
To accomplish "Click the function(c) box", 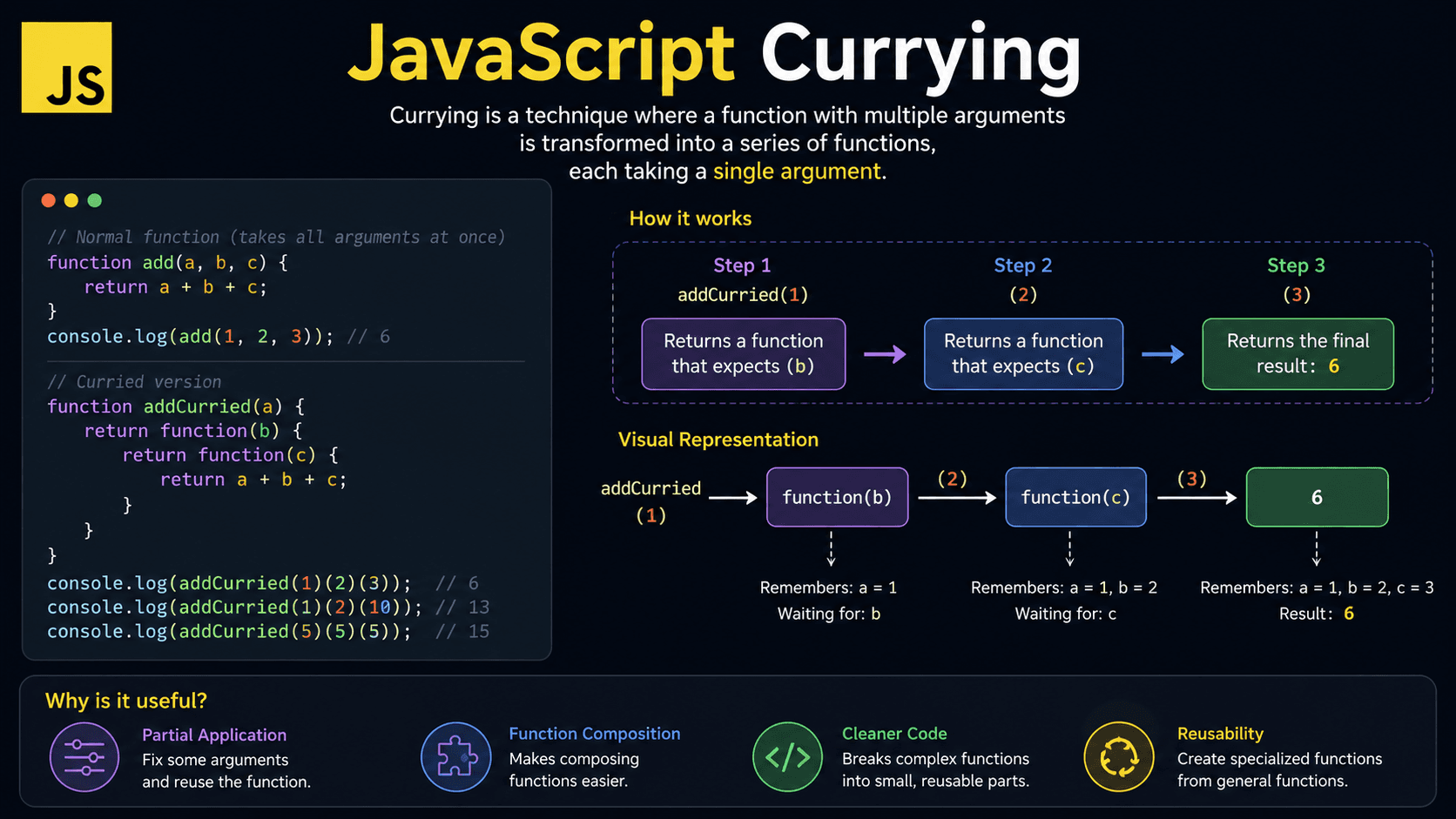I will point(1075,497).
